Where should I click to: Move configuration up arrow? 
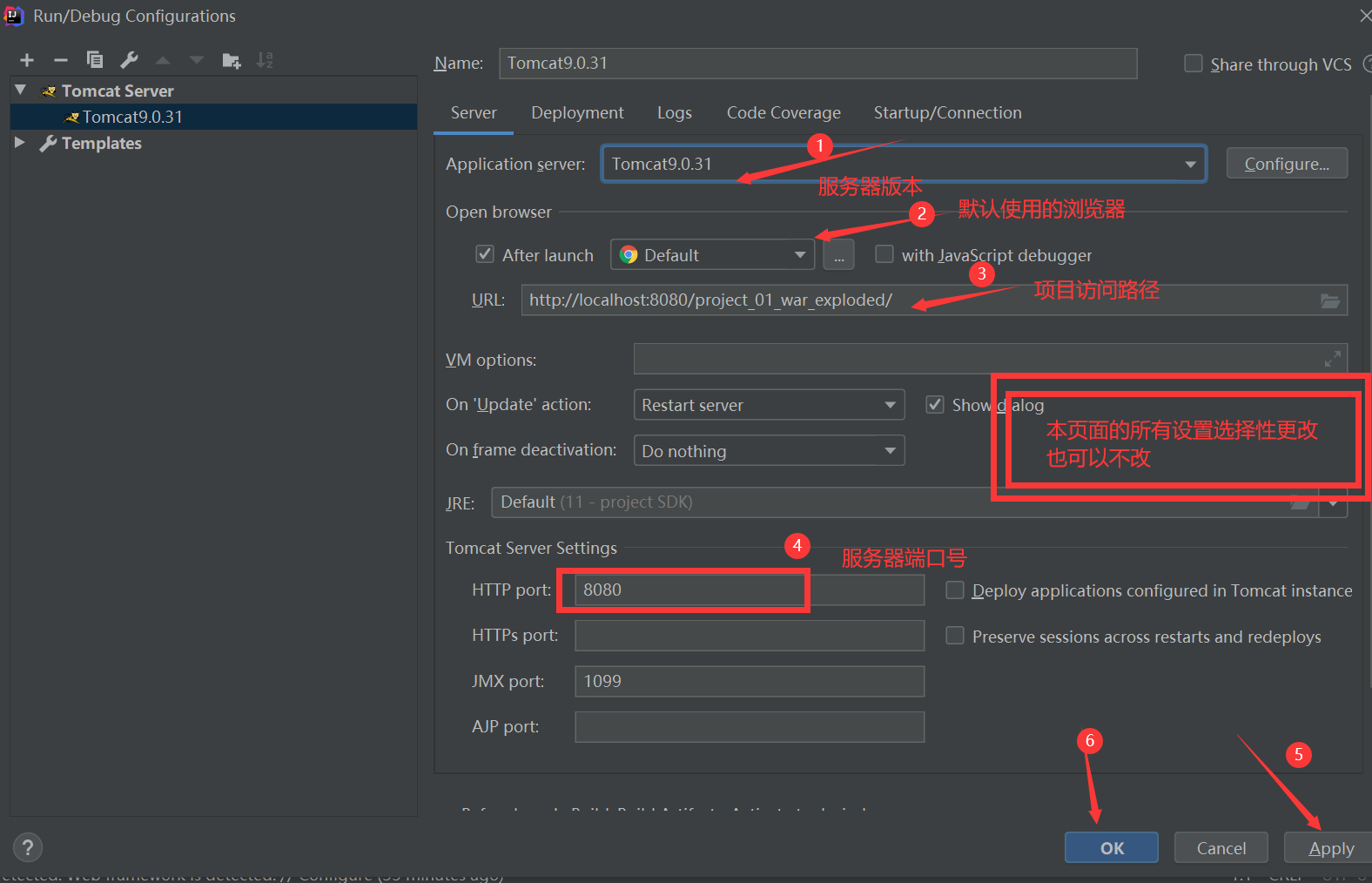tap(163, 60)
